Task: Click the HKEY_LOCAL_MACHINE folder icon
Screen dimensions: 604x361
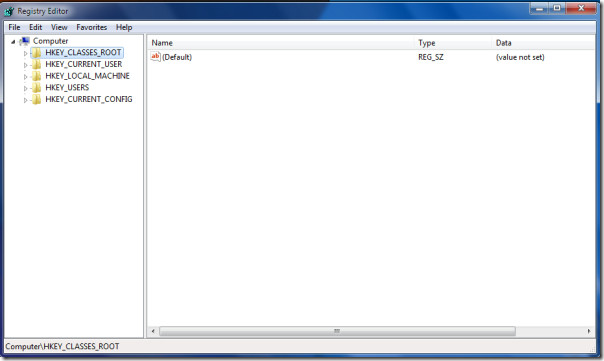Action: click(x=37, y=76)
